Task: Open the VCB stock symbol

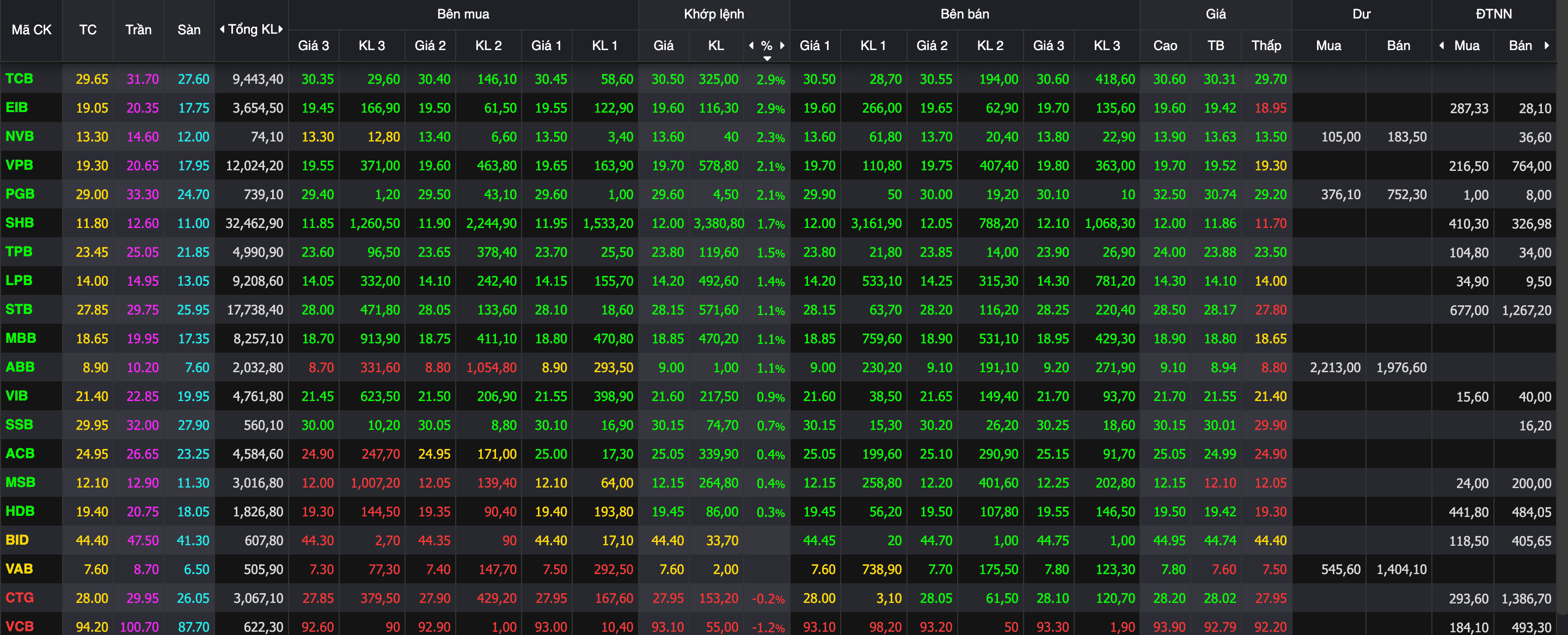Action: [20, 626]
